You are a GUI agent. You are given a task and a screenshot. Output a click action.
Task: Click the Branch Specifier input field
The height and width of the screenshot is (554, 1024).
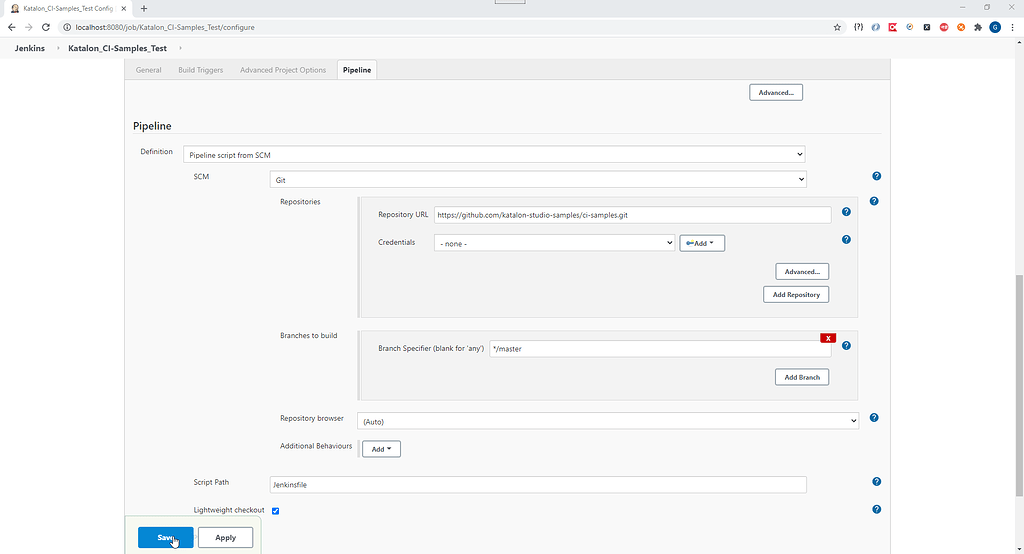click(660, 348)
